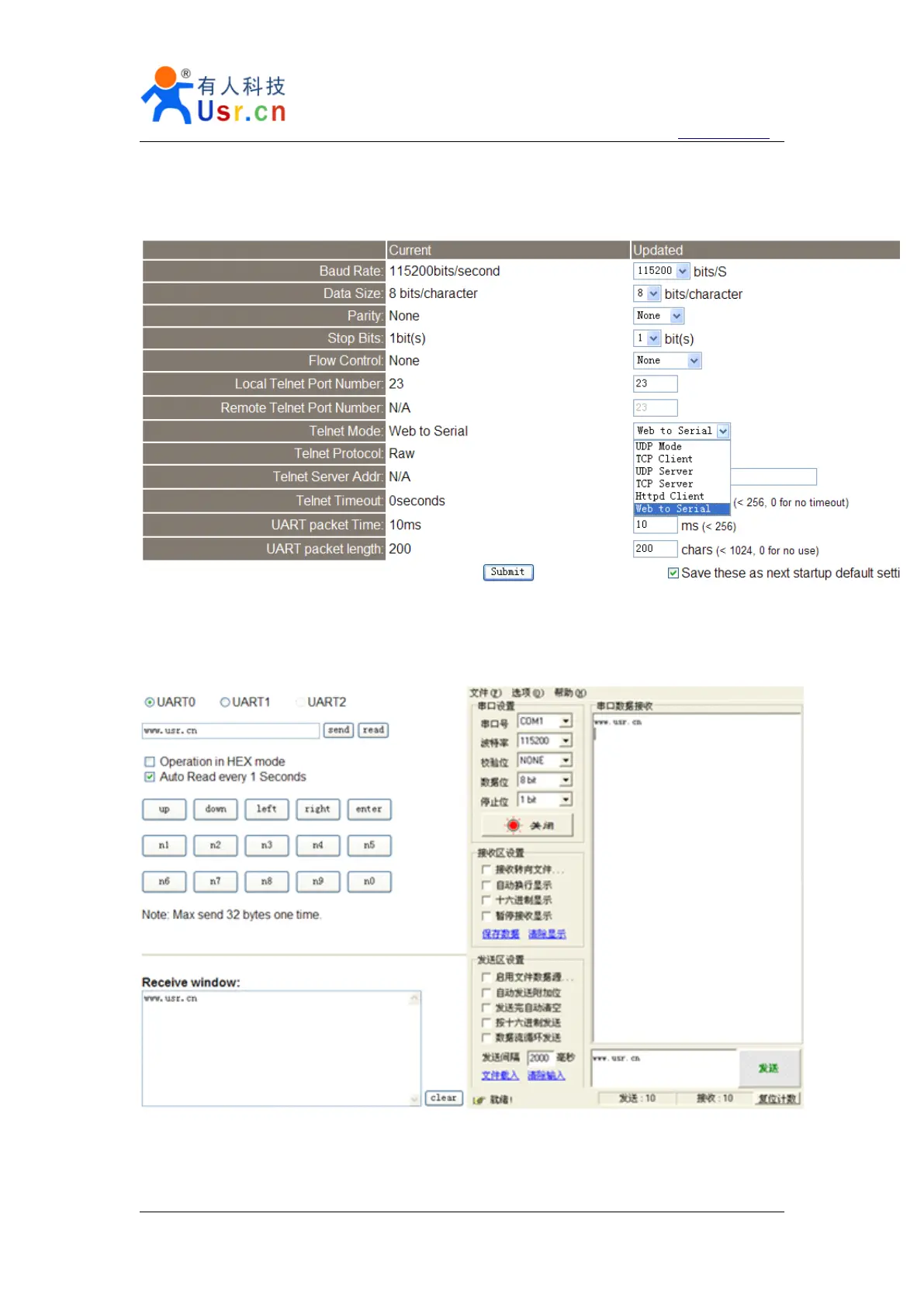Click the UART packet Time input field
The width and height of the screenshot is (924, 1307).
(x=656, y=525)
